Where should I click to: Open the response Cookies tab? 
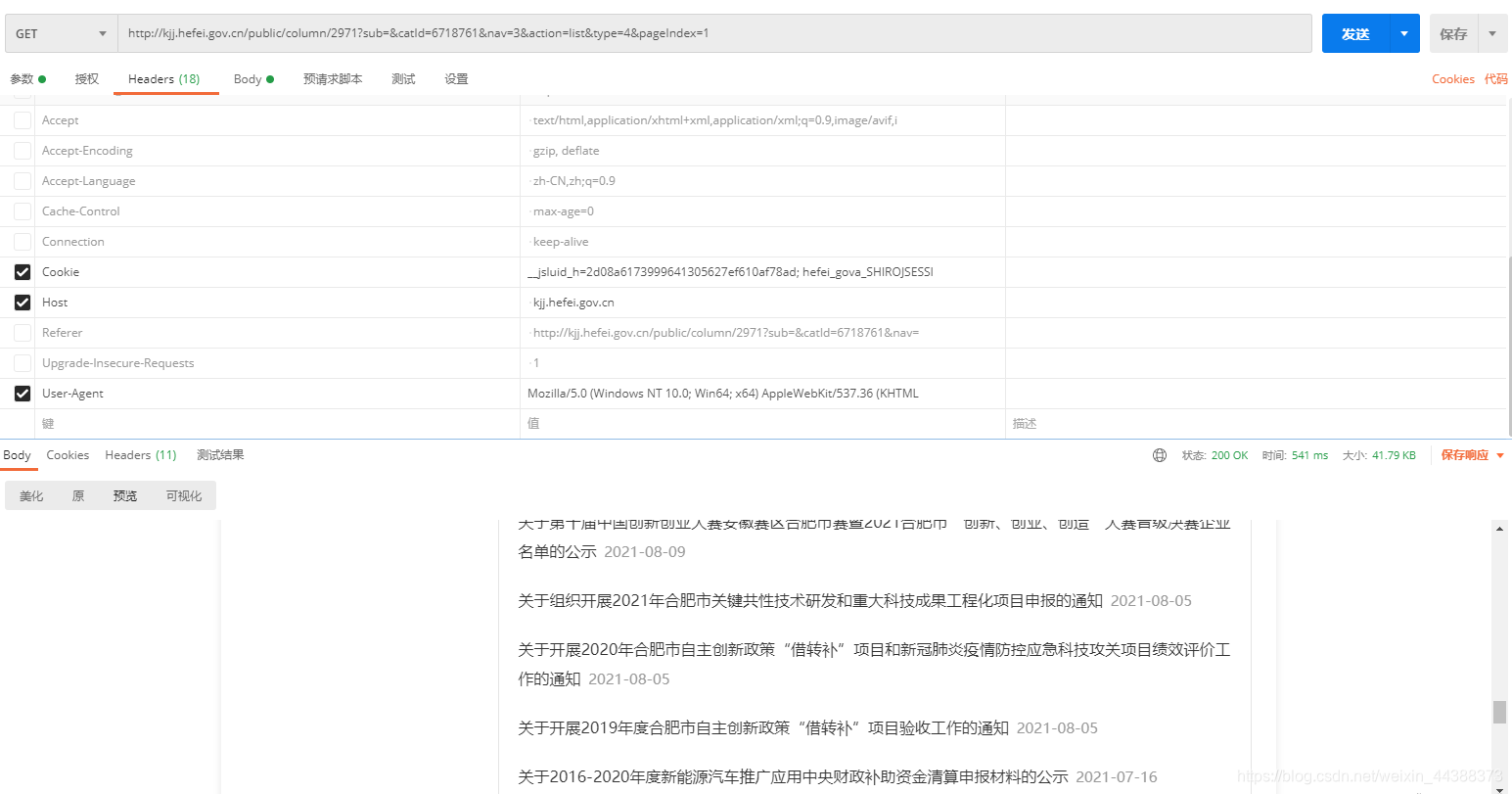pos(68,455)
